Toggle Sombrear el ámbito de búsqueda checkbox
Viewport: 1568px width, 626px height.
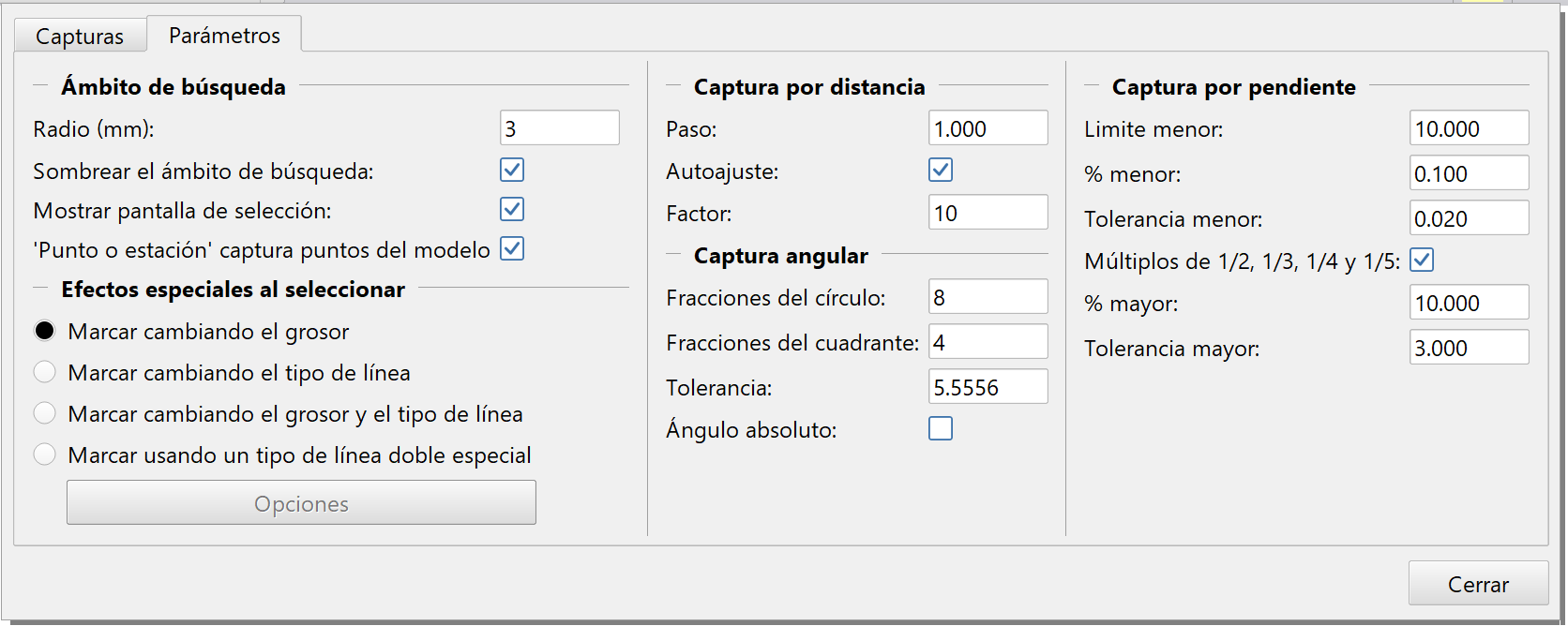[x=512, y=170]
